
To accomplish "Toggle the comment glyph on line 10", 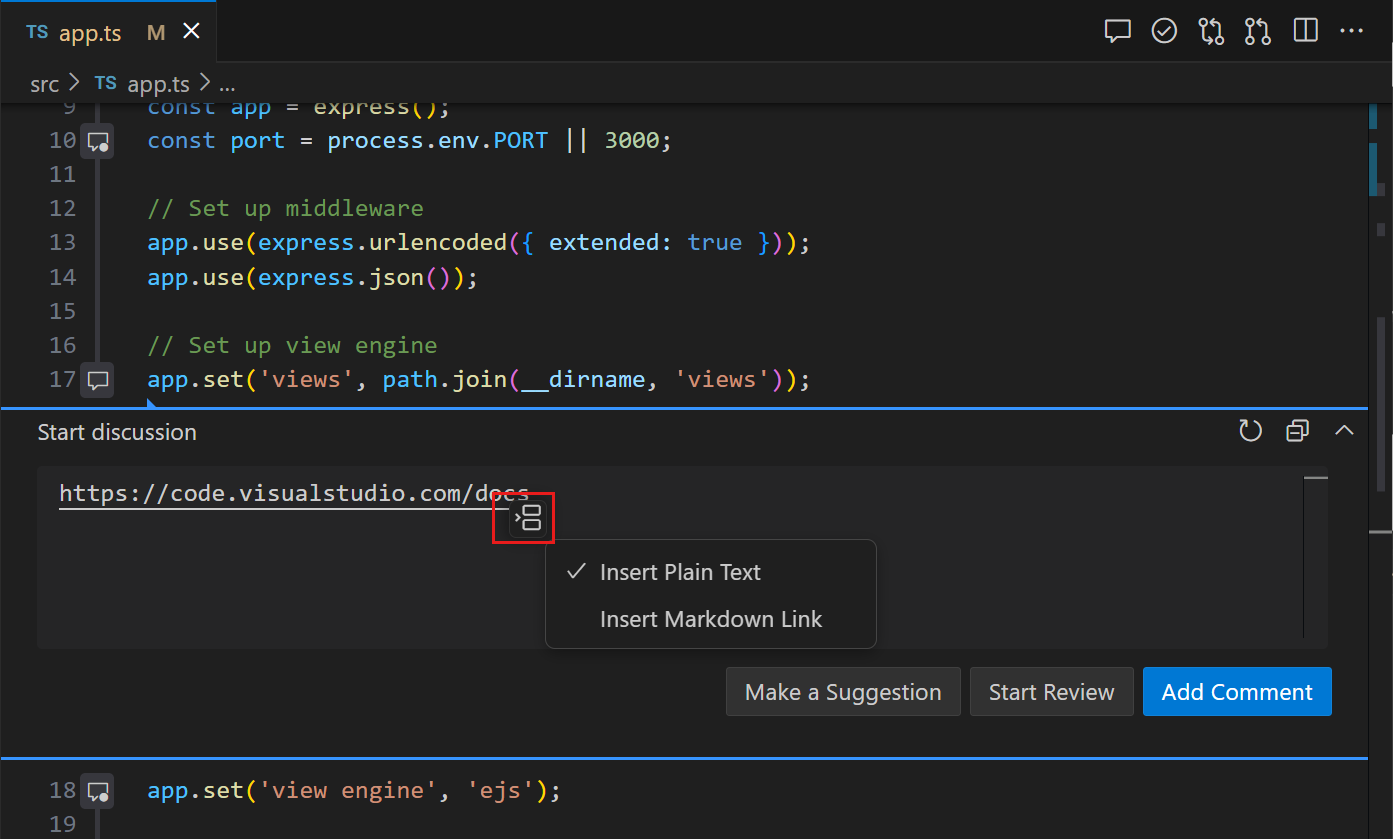I will pyautogui.click(x=96, y=141).
